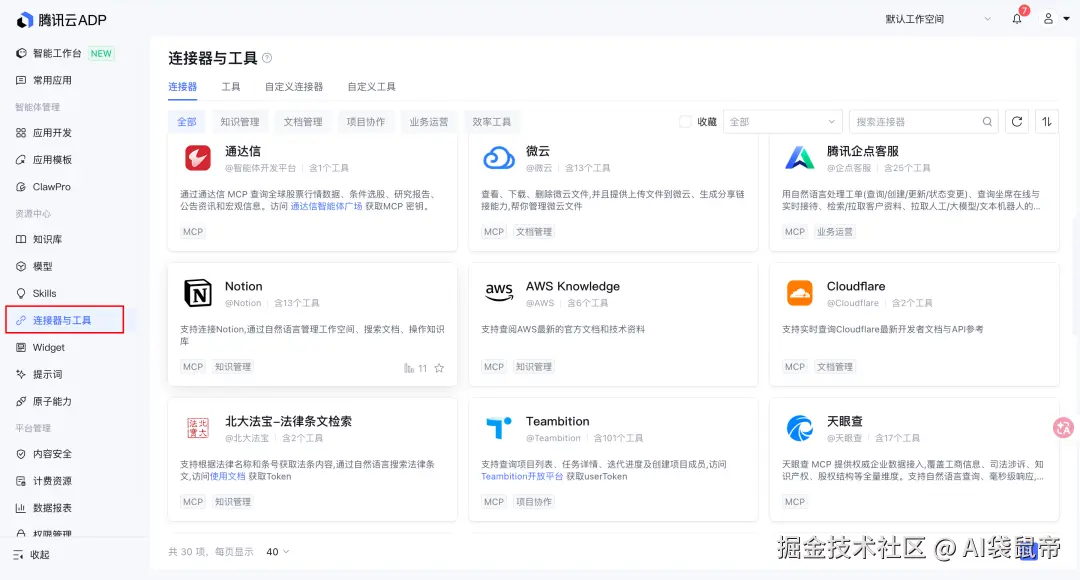Viewport: 1080px width, 580px height.
Task: Open 知识库 in the sidebar
Action: click(x=48, y=239)
